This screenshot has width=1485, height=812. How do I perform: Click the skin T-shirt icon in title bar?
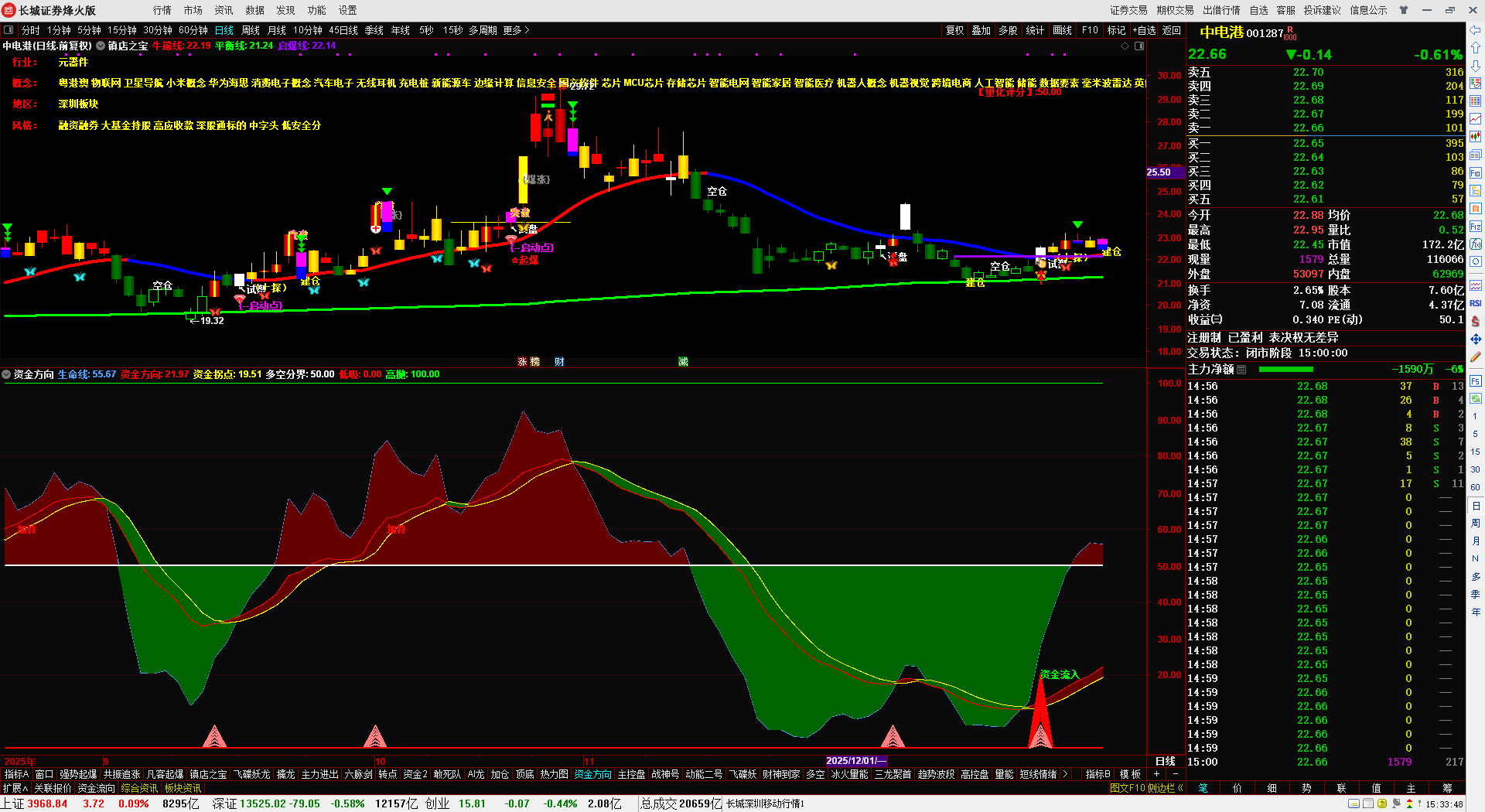point(1404,10)
